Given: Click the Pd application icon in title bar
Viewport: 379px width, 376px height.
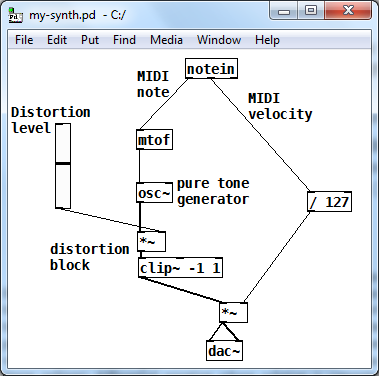Looking at the screenshot, I should tap(15, 15).
